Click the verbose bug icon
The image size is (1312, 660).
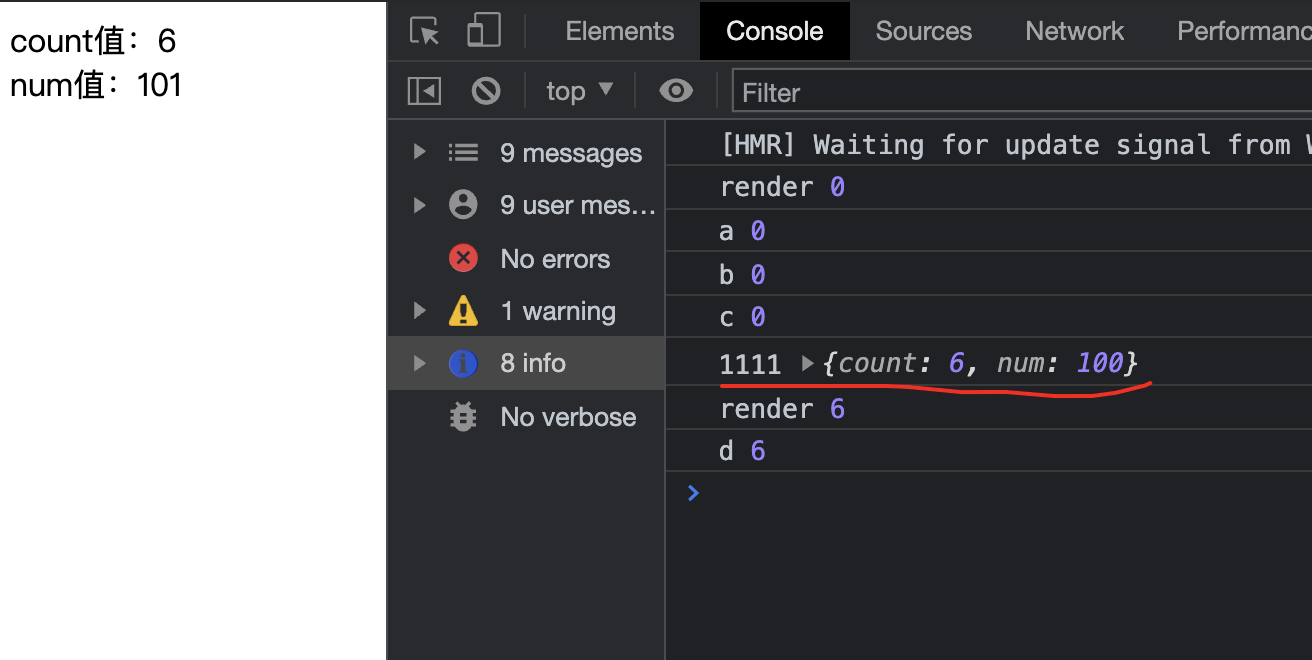(463, 416)
